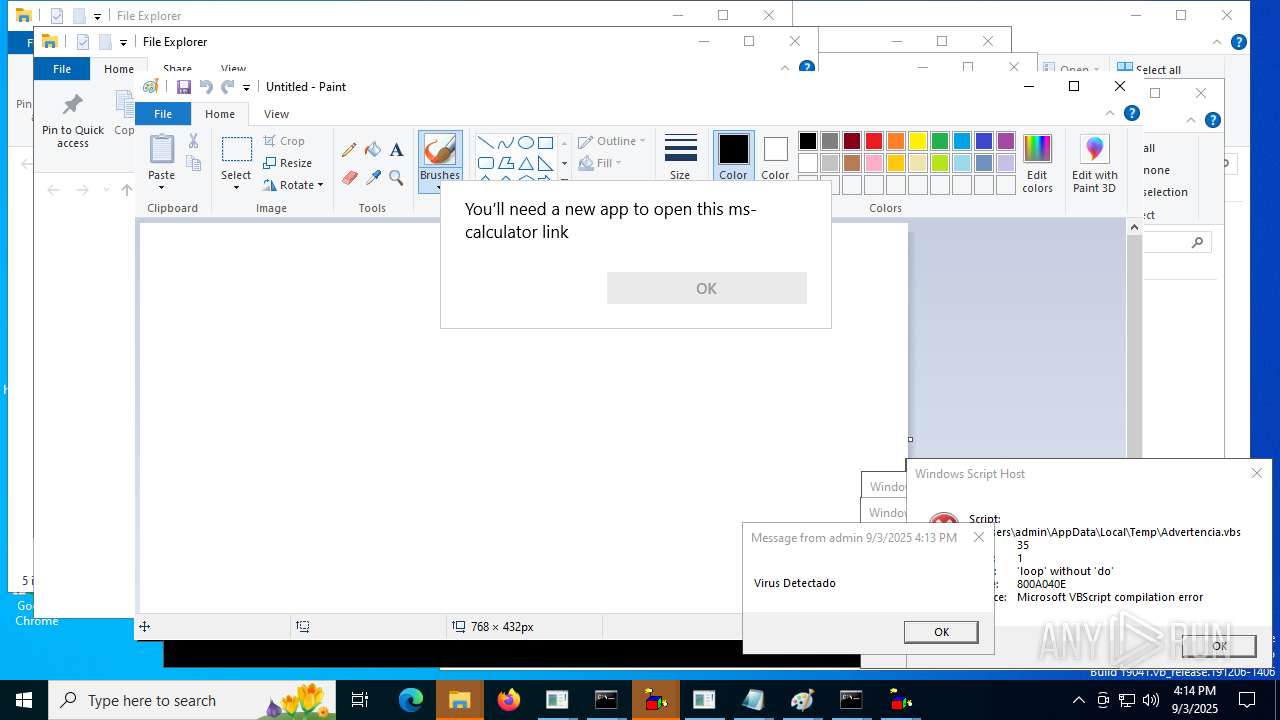
Task: Open Microsoft Edge from the taskbar
Action: point(411,700)
